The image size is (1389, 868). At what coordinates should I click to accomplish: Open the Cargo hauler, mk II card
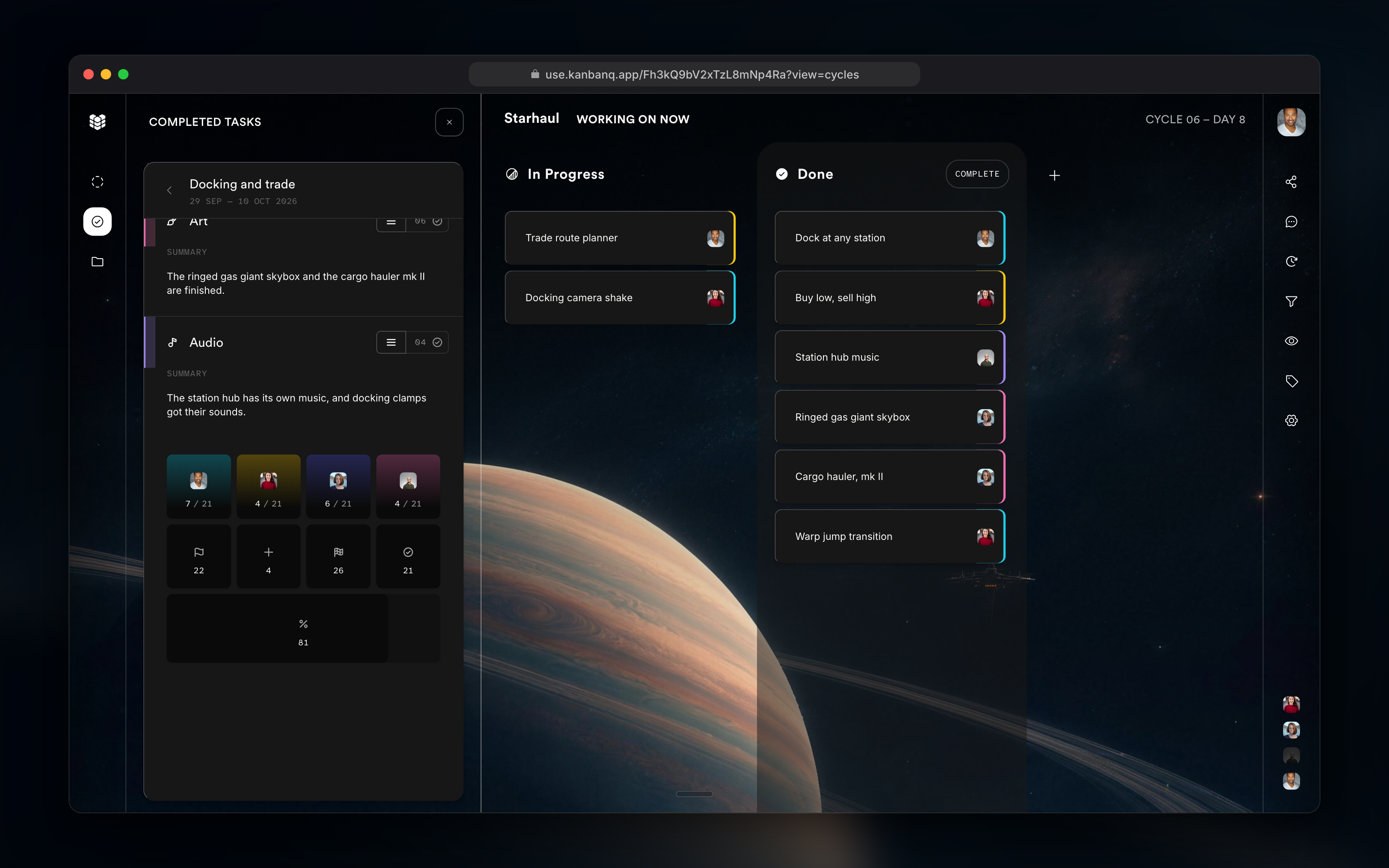coord(890,477)
